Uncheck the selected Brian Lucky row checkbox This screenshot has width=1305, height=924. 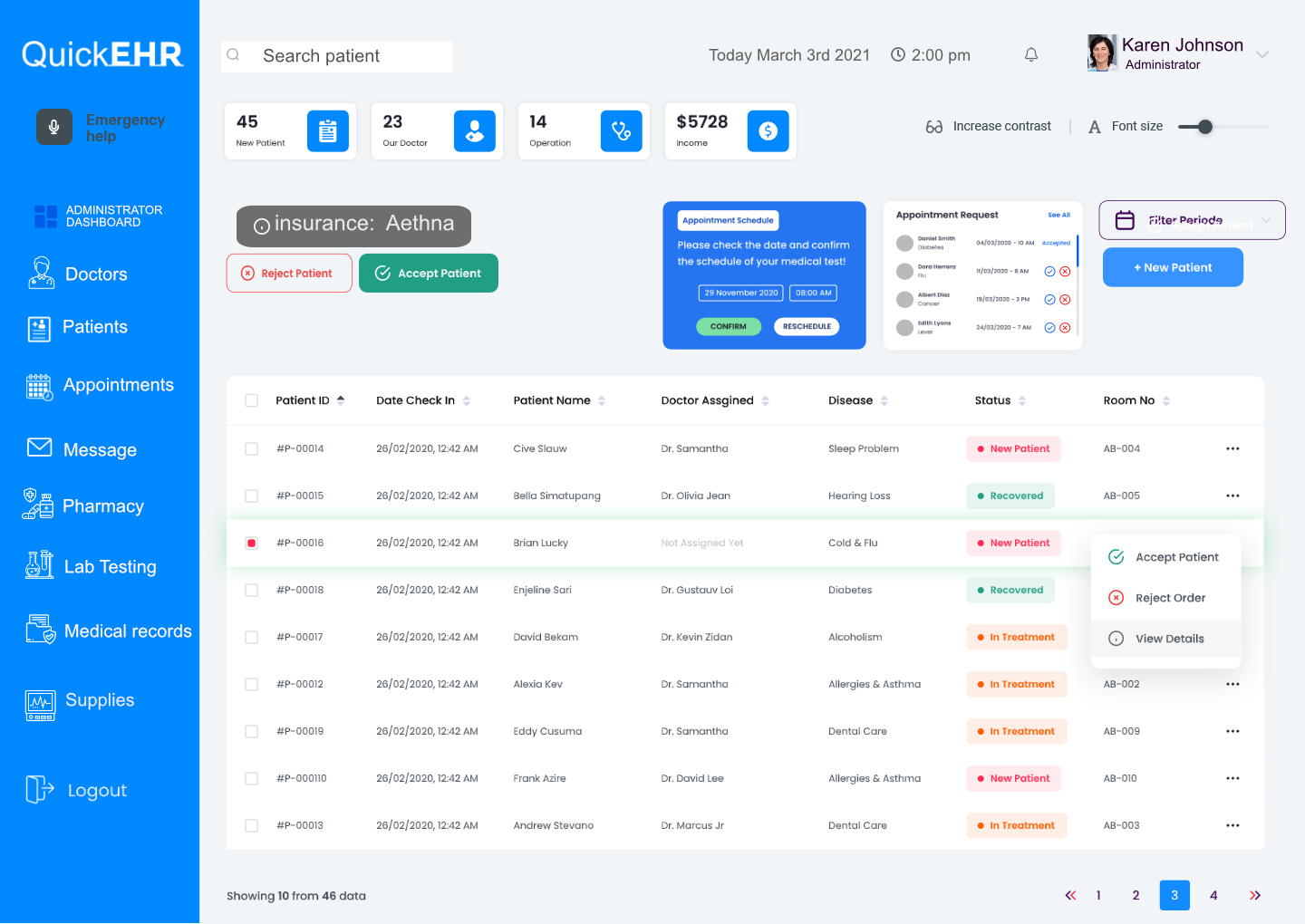coord(252,544)
